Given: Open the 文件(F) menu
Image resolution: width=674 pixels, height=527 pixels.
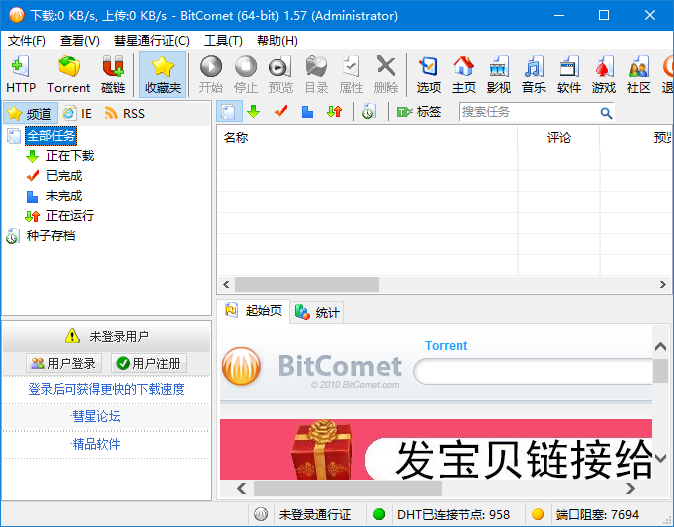Looking at the screenshot, I should point(27,41).
